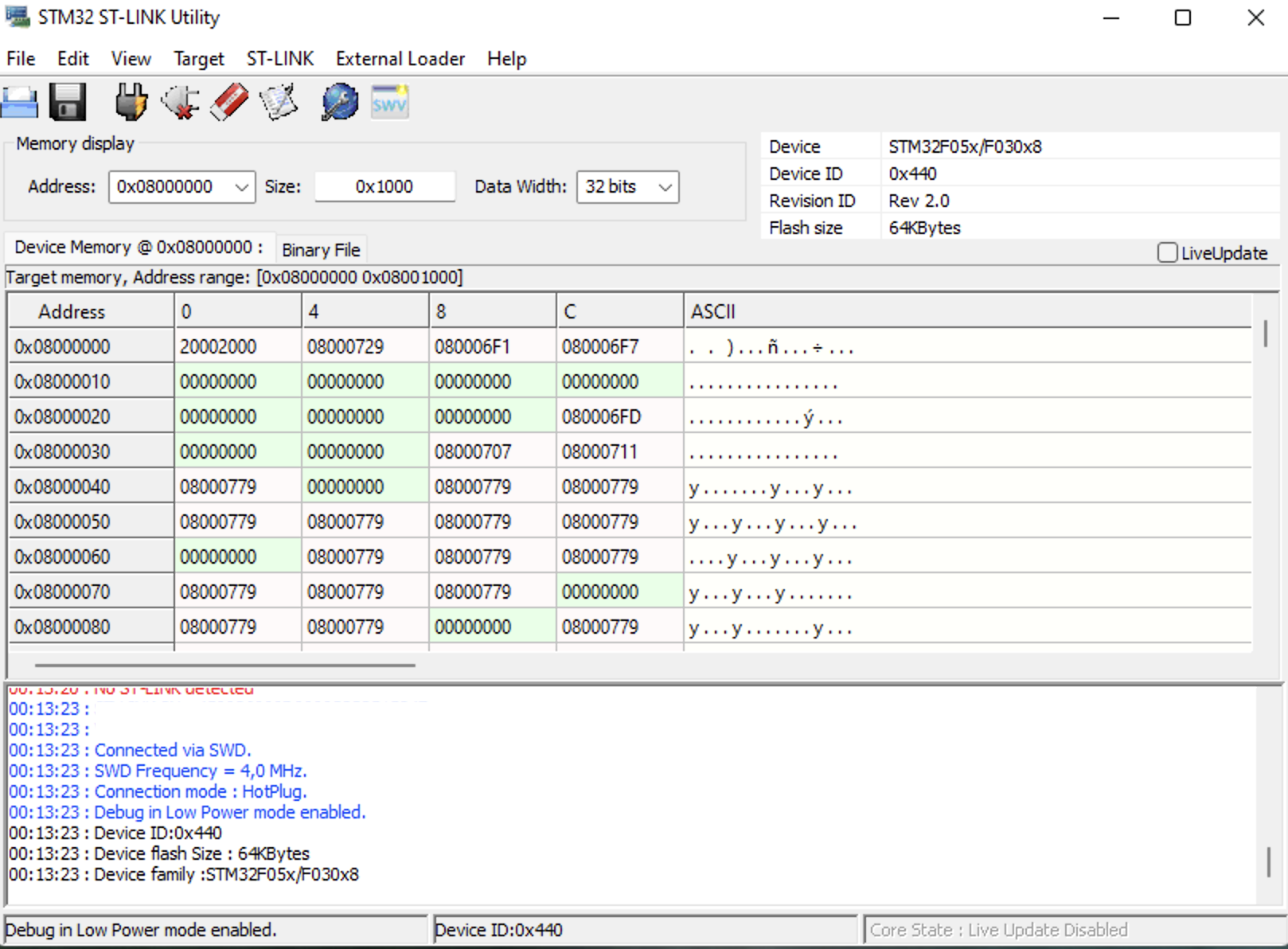Click the Save file floppy icon
This screenshot has height=949, width=1288.
[x=68, y=102]
